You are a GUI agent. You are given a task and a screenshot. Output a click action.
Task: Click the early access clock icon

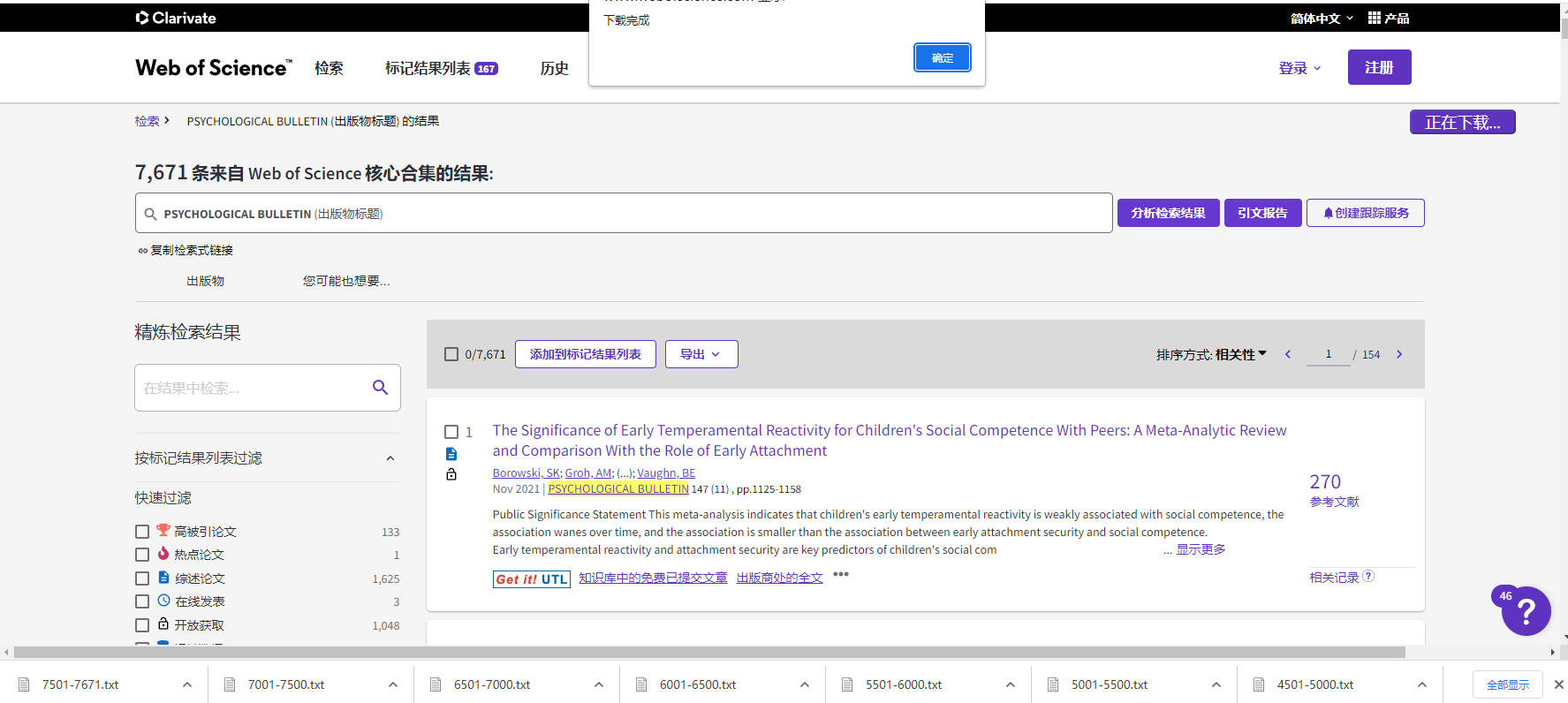(x=163, y=601)
